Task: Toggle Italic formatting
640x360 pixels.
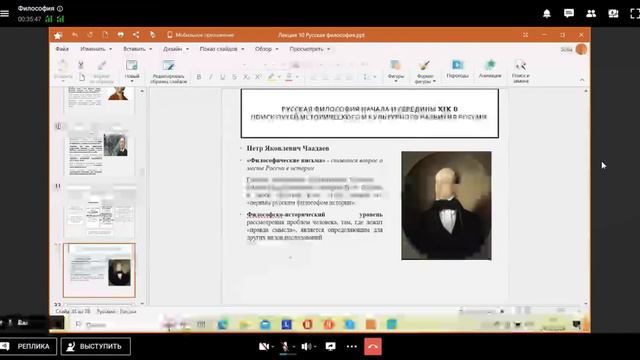Action: [211, 77]
